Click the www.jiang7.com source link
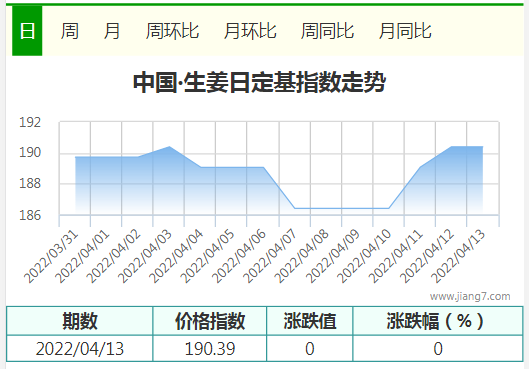Screen dimensions: 529x369 click(470, 296)
